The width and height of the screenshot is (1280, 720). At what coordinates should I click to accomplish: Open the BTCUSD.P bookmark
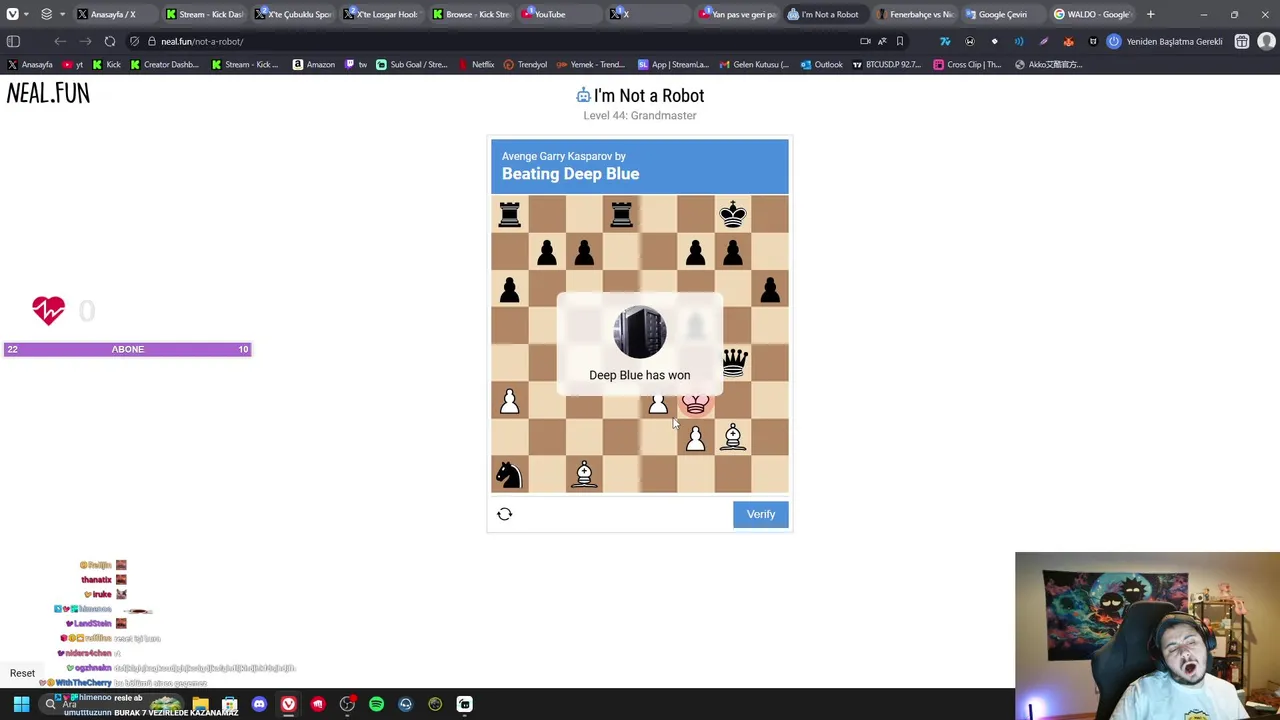coord(886,64)
